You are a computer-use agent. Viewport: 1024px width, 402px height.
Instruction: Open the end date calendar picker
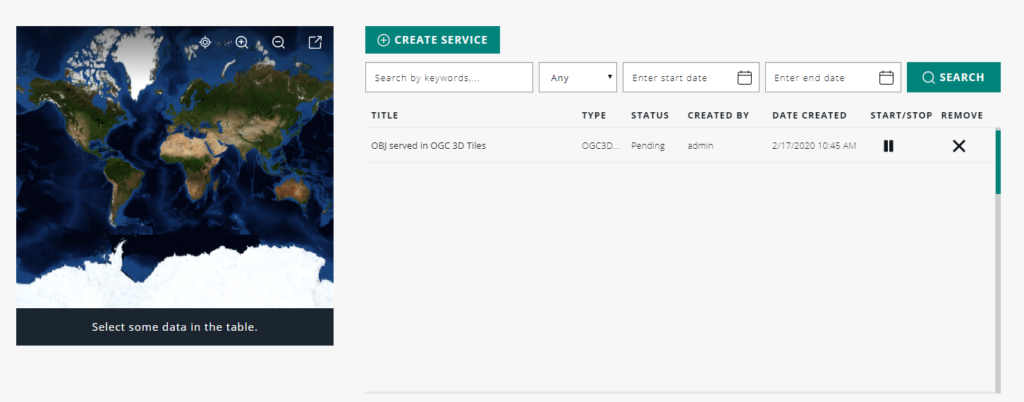point(886,78)
